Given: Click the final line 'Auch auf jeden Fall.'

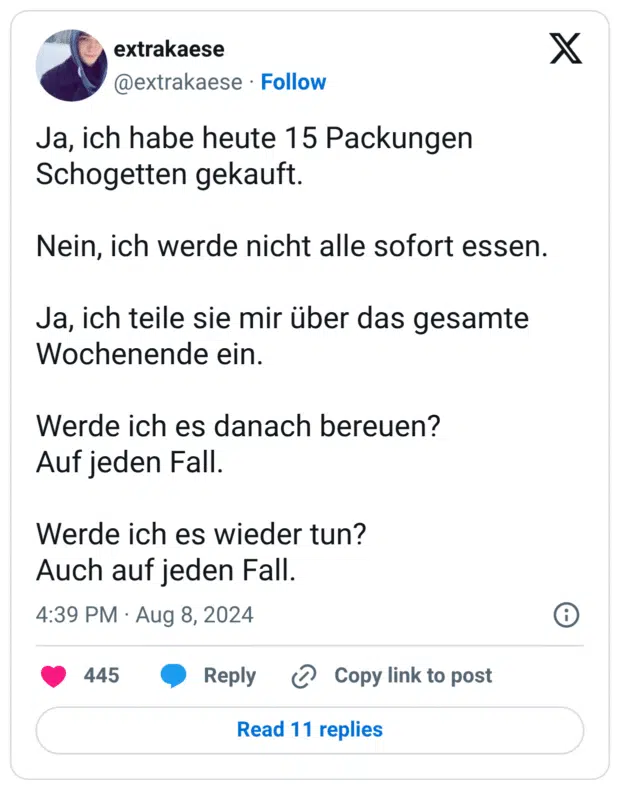Looking at the screenshot, I should [x=166, y=570].
